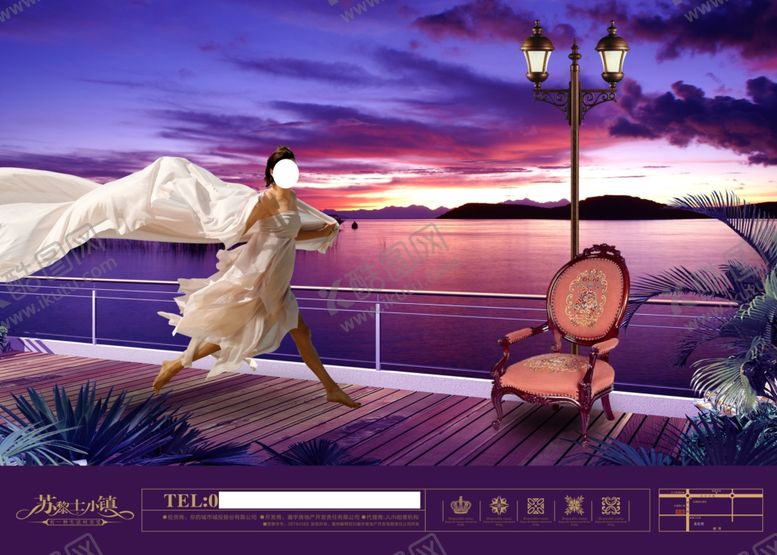Click the snowflake floral emblem icon

point(573,505)
